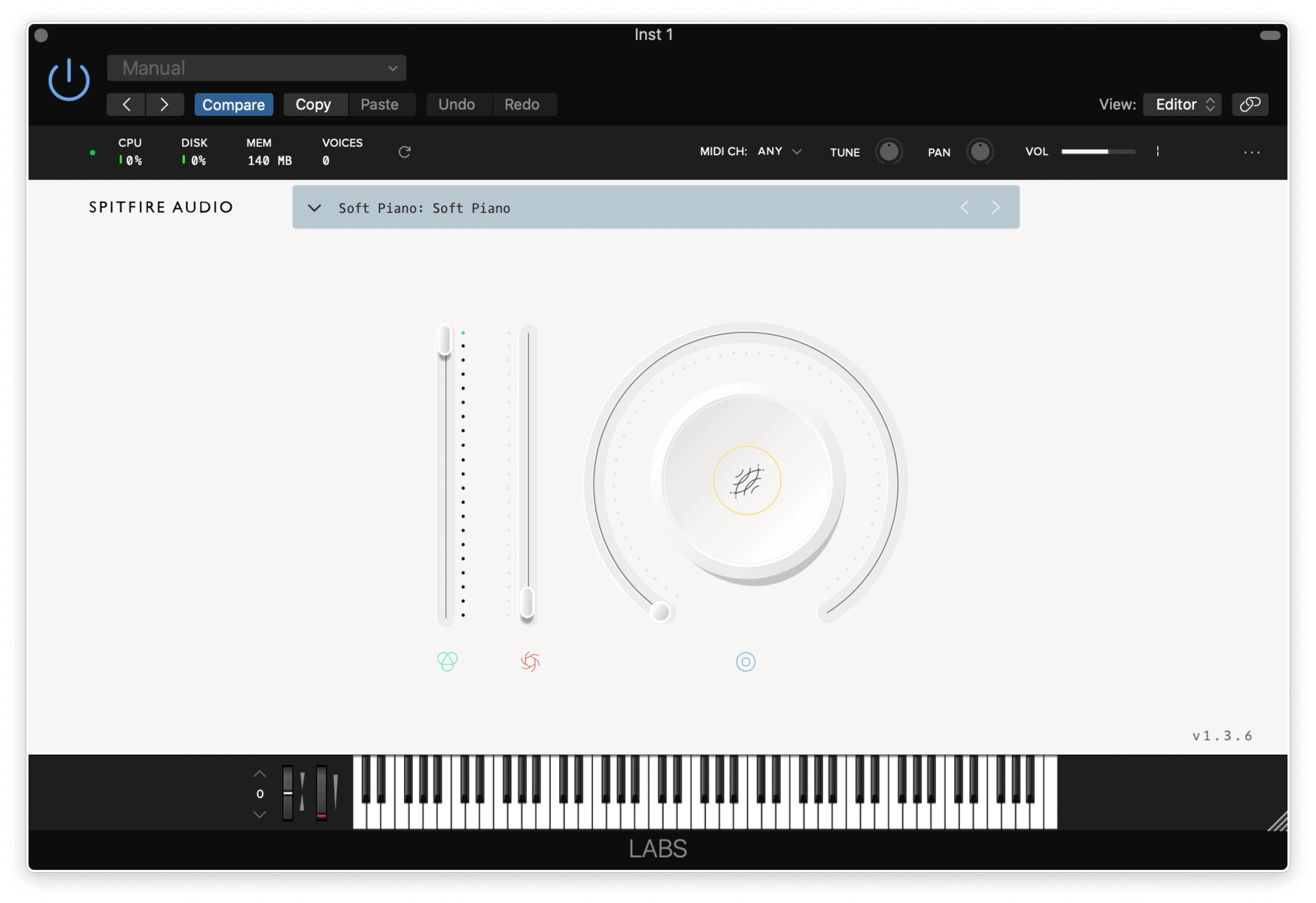Click the link chain icon
1316x903 pixels.
pos(1250,105)
